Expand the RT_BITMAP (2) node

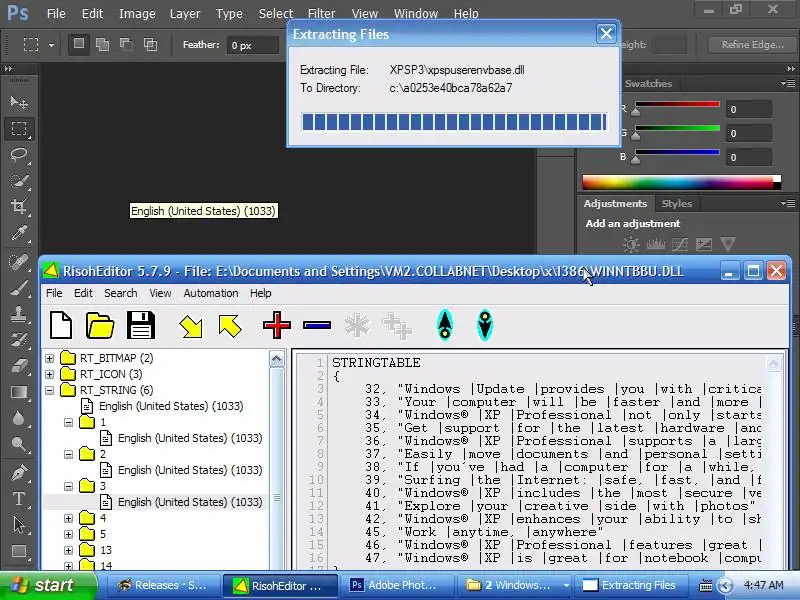coord(49,358)
